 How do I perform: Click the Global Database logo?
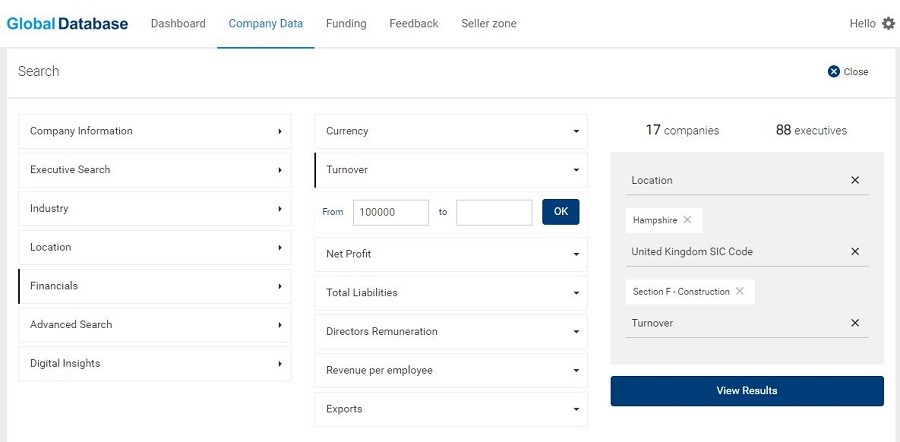click(x=67, y=24)
